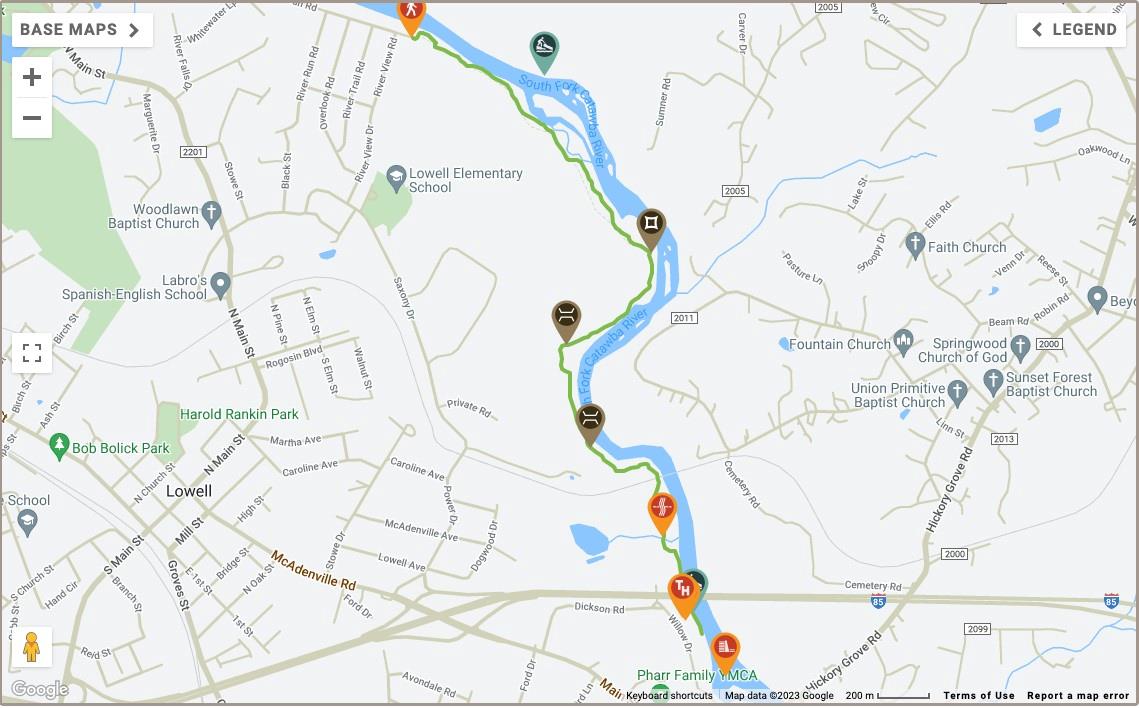Click the teal kayak launch marker
The width and height of the screenshot is (1139, 708).
544,51
